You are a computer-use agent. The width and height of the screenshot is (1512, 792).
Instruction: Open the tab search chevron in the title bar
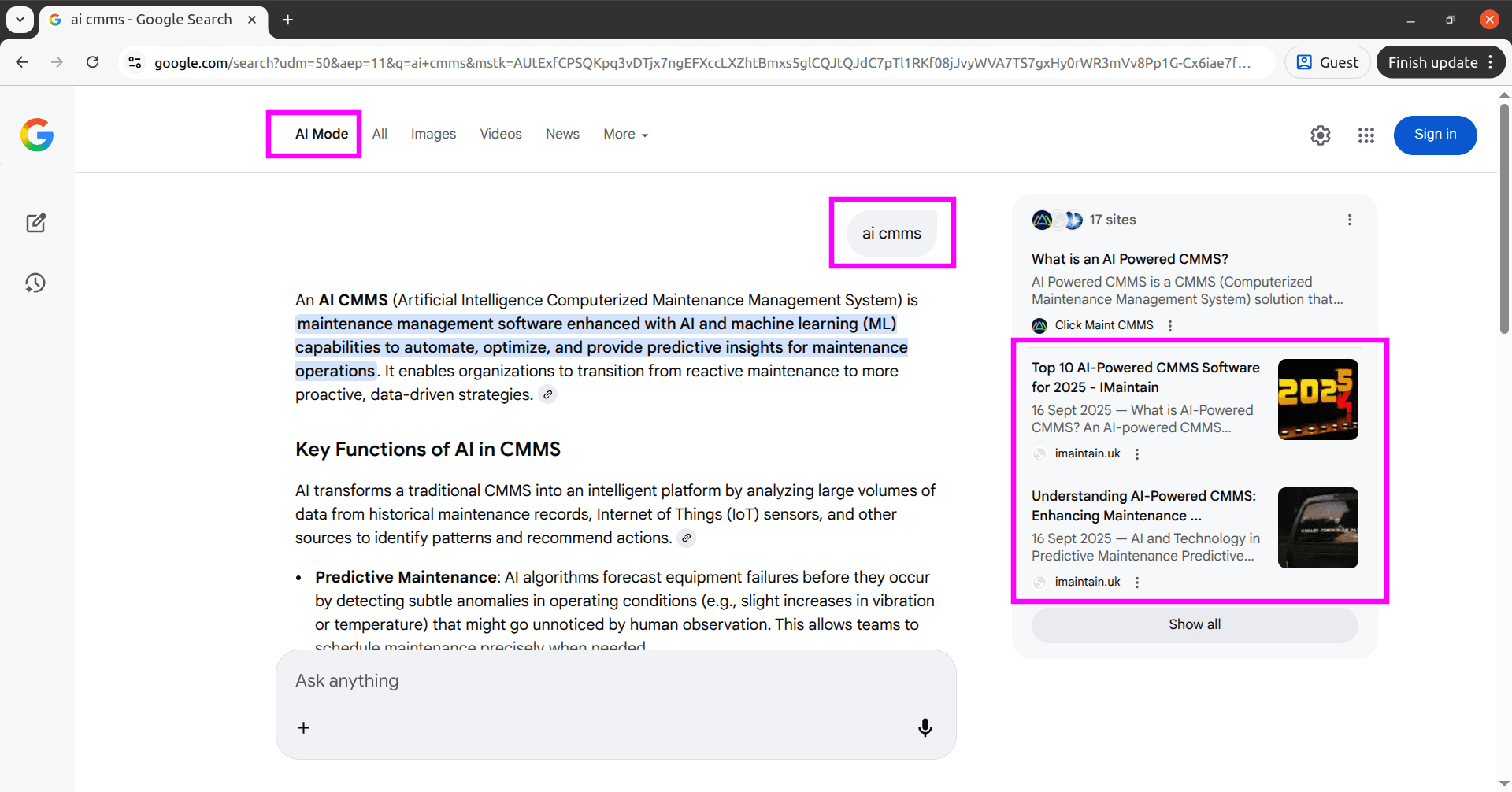click(20, 19)
